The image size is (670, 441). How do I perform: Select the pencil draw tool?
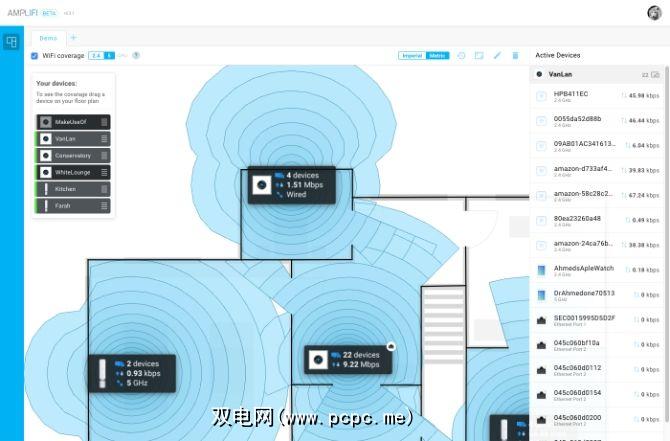point(497,56)
